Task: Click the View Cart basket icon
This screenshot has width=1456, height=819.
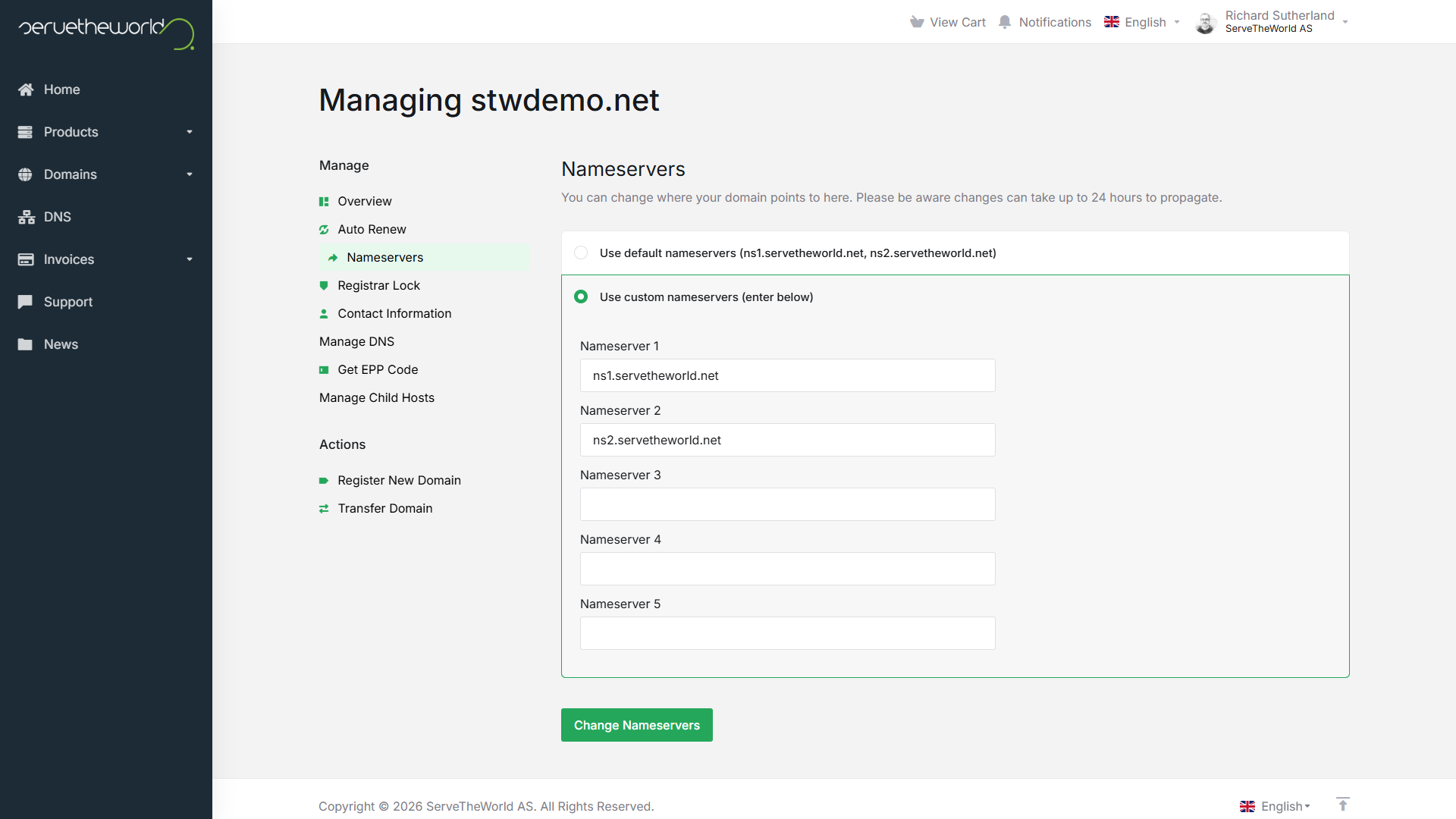Action: [x=917, y=22]
